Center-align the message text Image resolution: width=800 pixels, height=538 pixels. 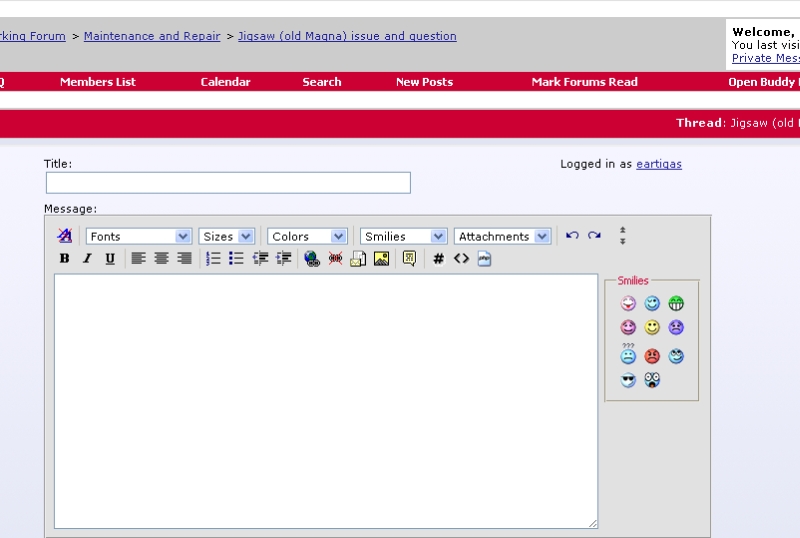161,258
